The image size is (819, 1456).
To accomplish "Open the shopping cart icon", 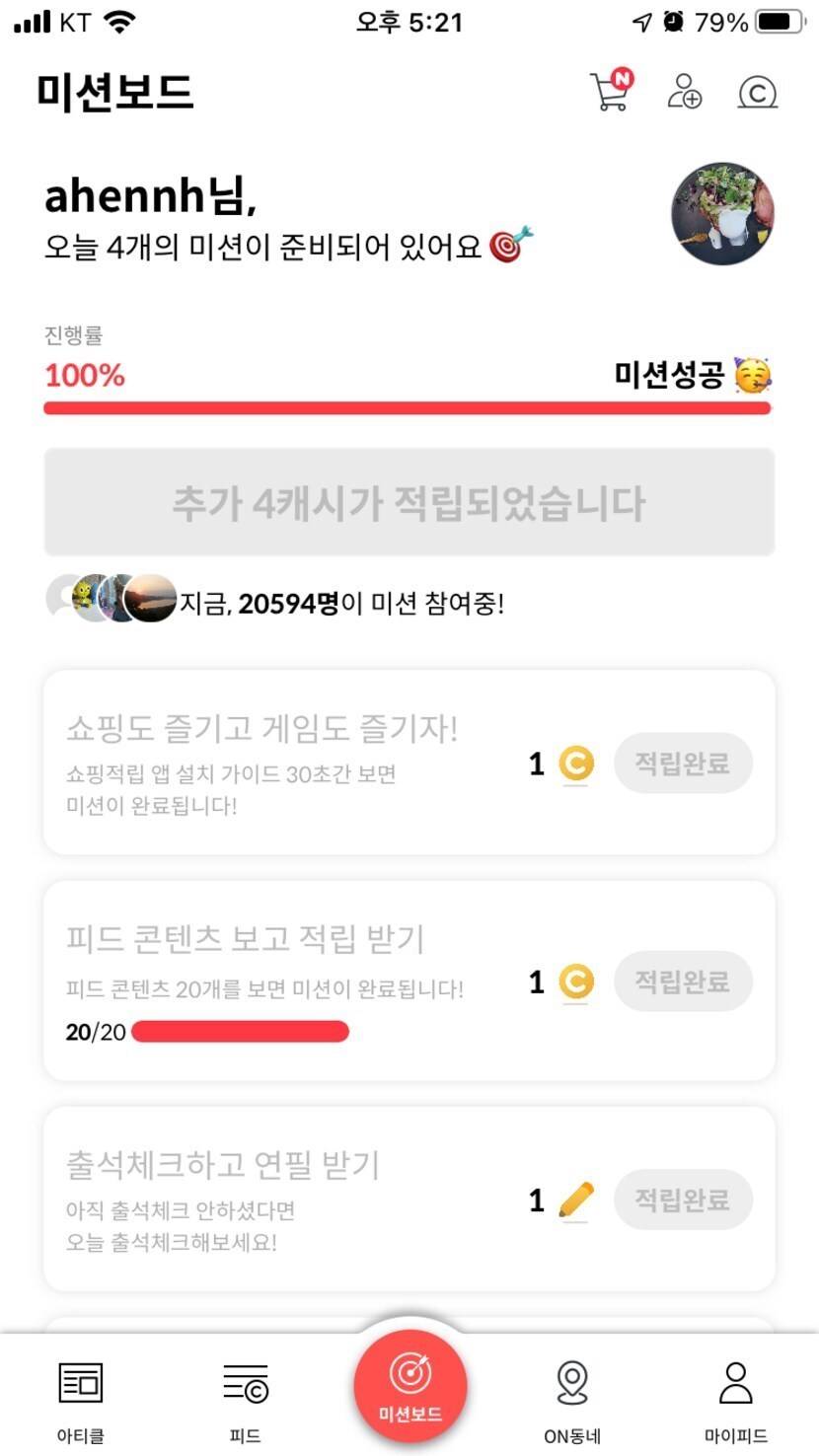I will point(610,92).
